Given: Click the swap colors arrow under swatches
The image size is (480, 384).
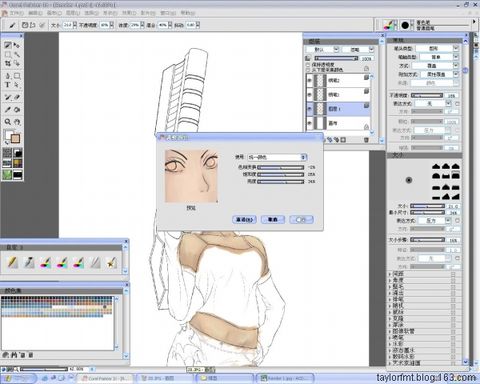Looking at the screenshot, I should tap(6, 143).
